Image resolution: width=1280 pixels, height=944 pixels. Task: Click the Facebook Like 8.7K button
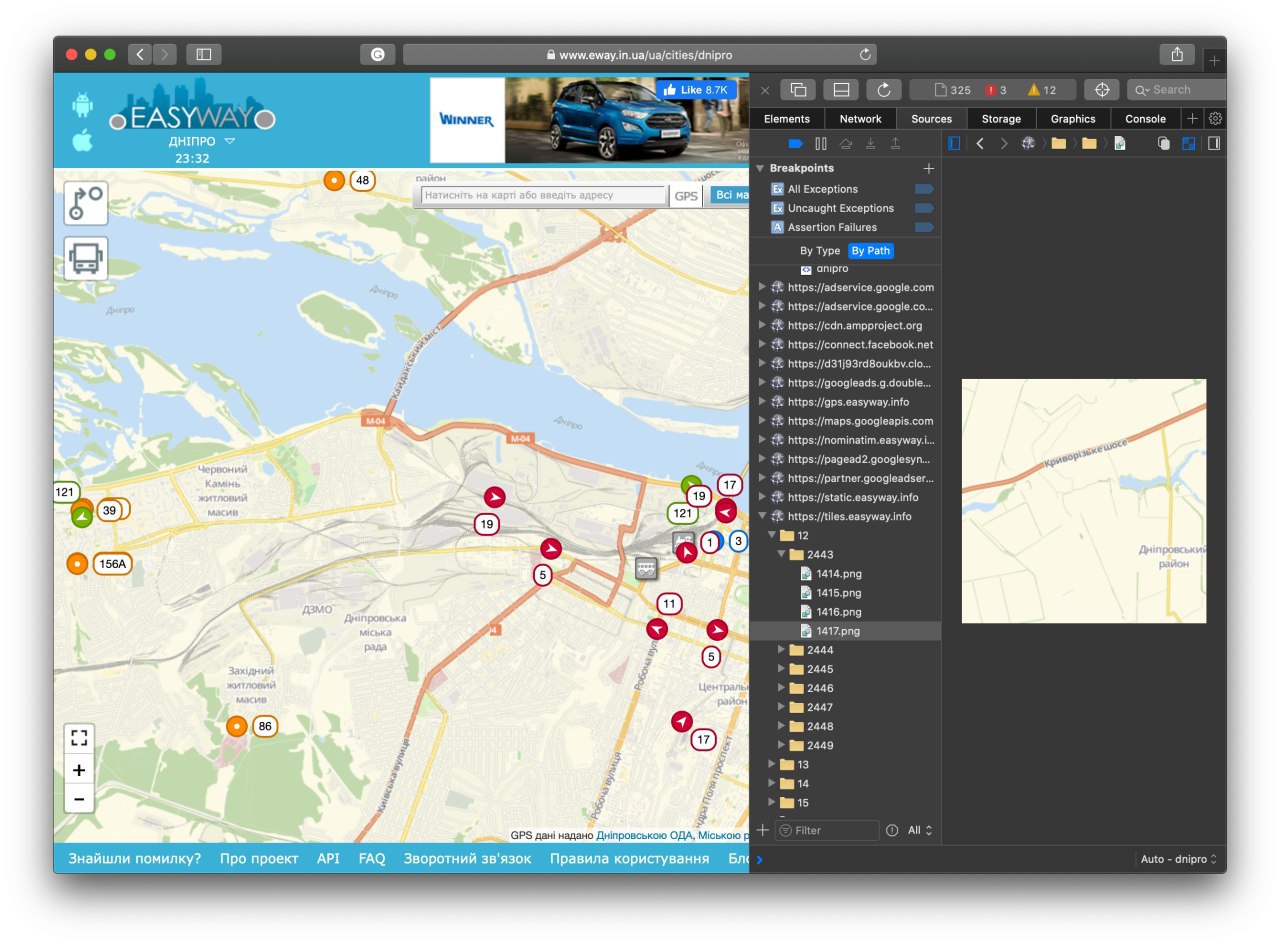[696, 90]
